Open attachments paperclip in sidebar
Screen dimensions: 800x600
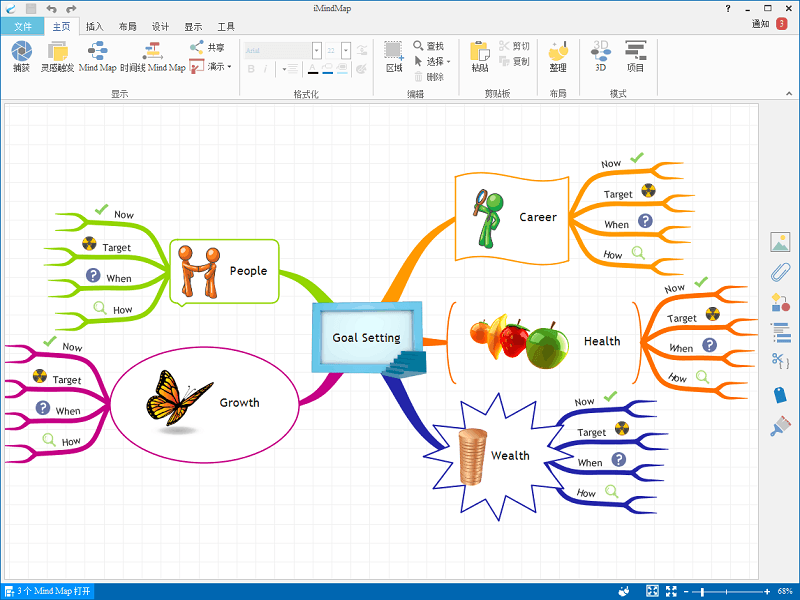pos(780,272)
